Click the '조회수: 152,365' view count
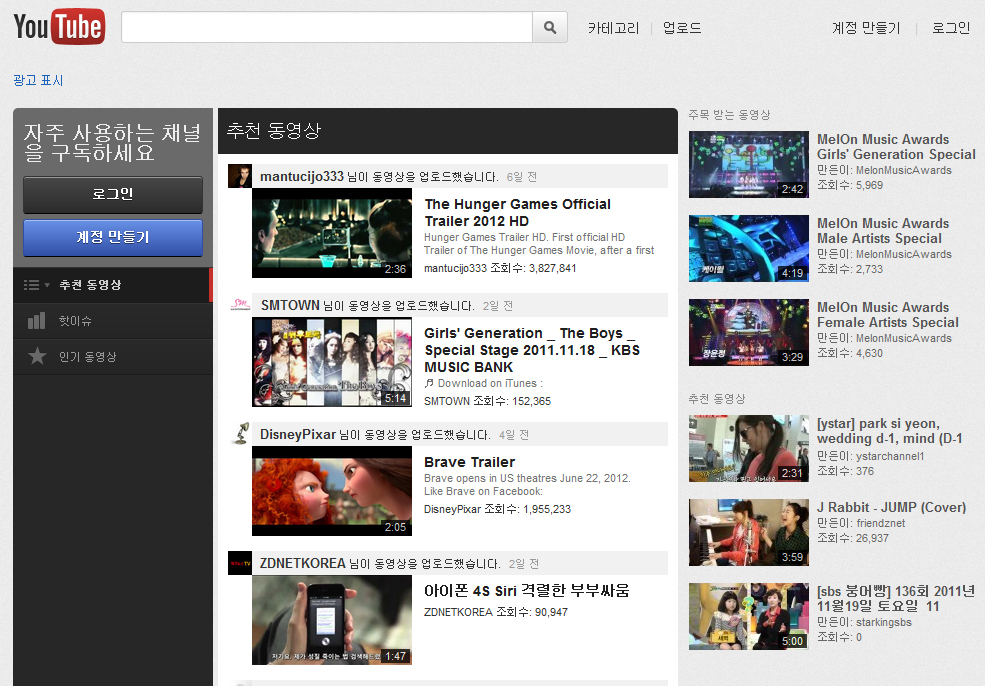985x686 pixels. pyautogui.click(x=512, y=401)
